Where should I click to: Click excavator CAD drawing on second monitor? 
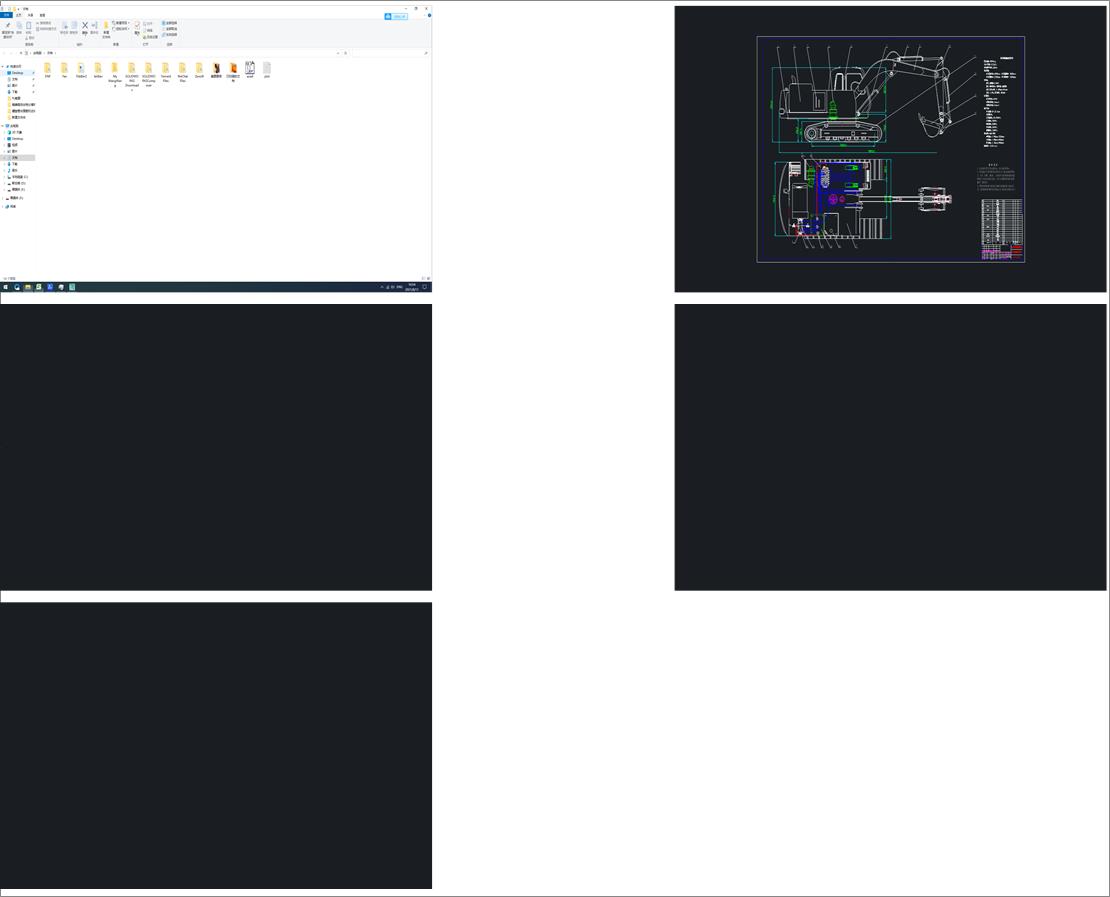pyautogui.click(x=891, y=149)
